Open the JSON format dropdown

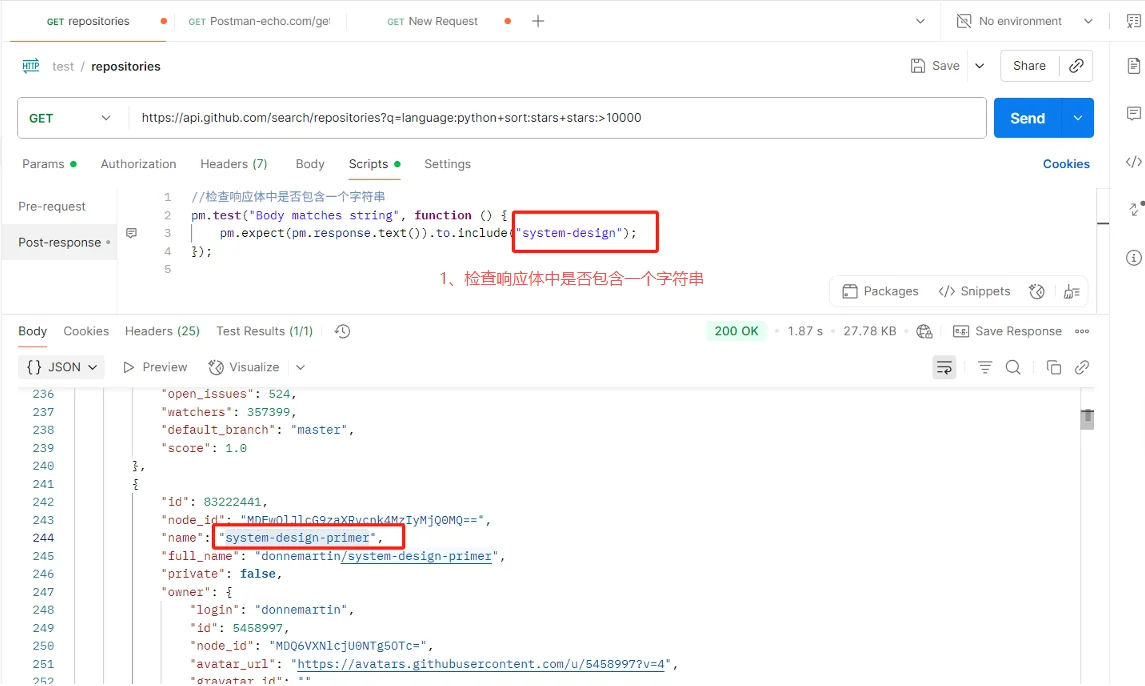61,367
